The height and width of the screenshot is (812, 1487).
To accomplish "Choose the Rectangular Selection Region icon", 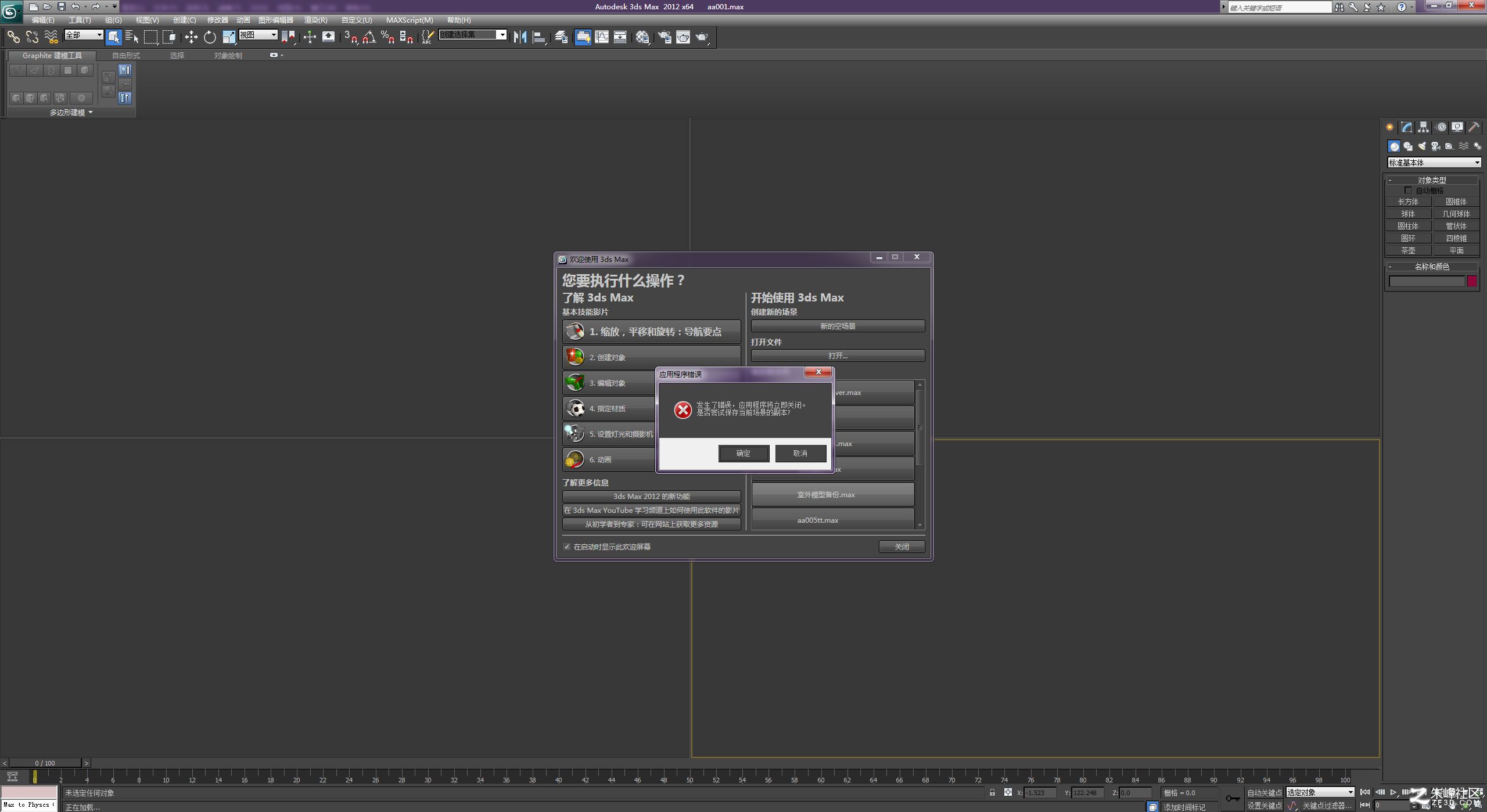I will (150, 37).
